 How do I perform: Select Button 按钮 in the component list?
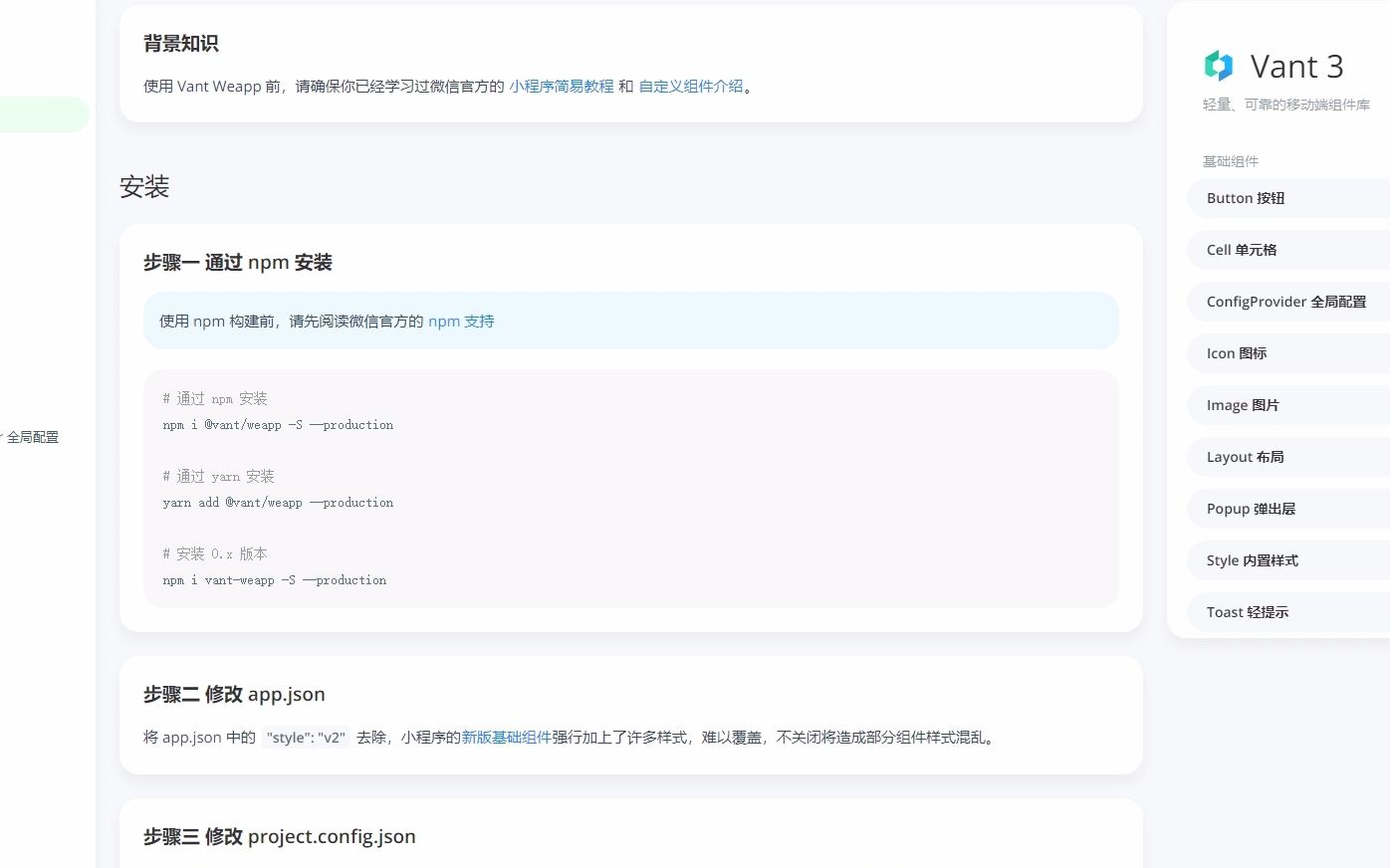tap(1288, 198)
